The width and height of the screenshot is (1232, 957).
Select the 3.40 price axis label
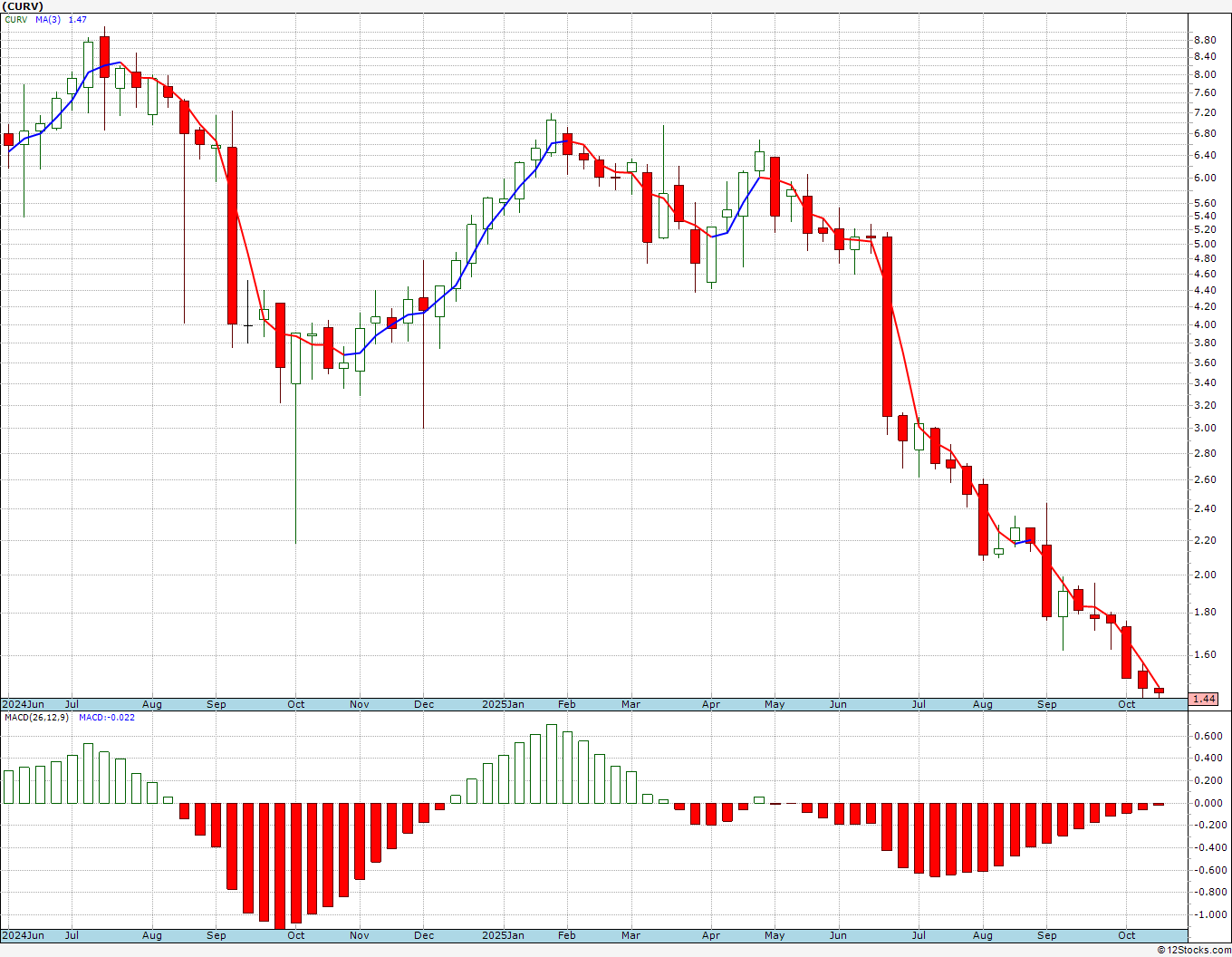1205,382
